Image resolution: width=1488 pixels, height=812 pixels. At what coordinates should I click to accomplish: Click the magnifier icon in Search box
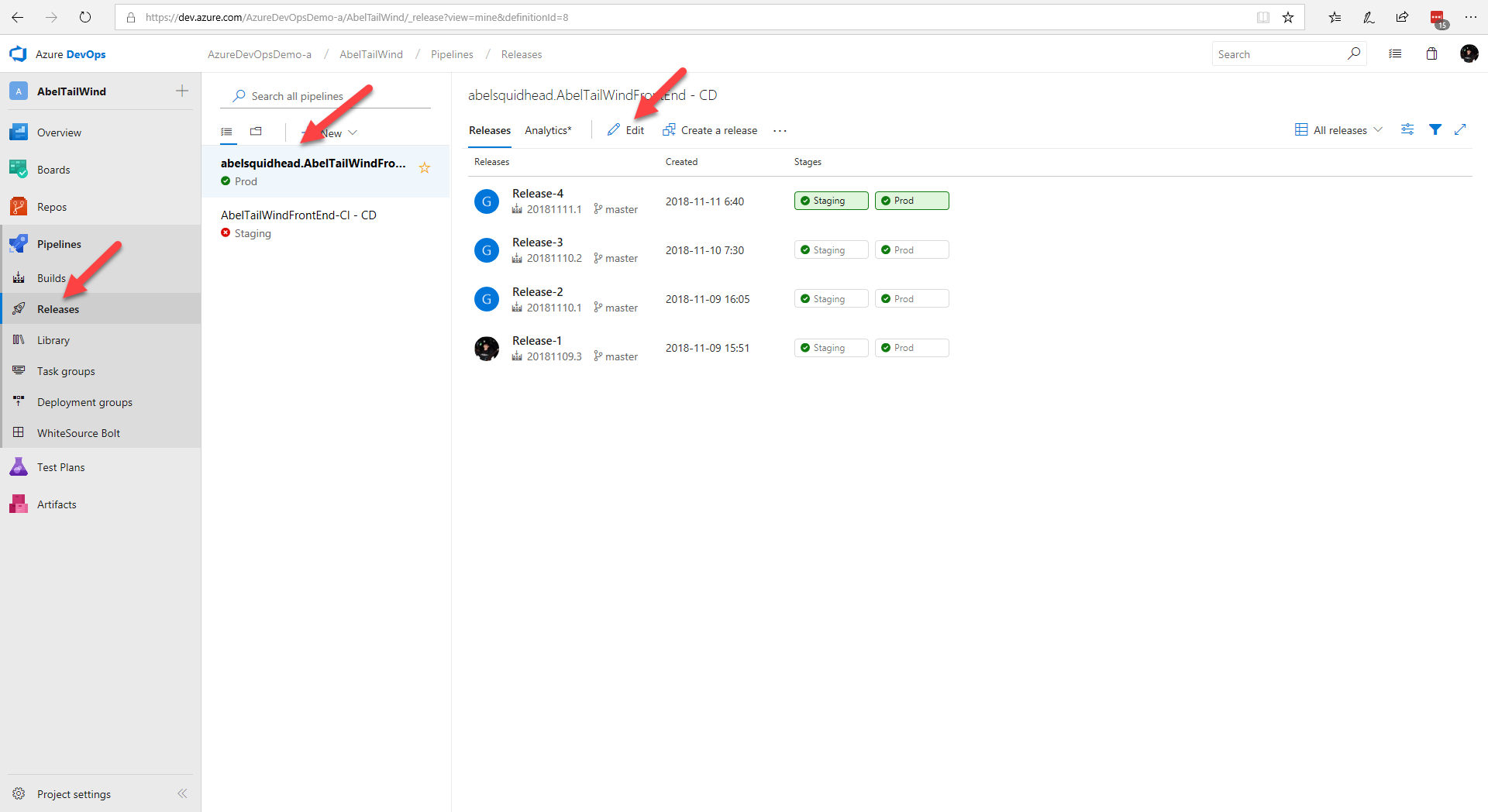[1354, 53]
